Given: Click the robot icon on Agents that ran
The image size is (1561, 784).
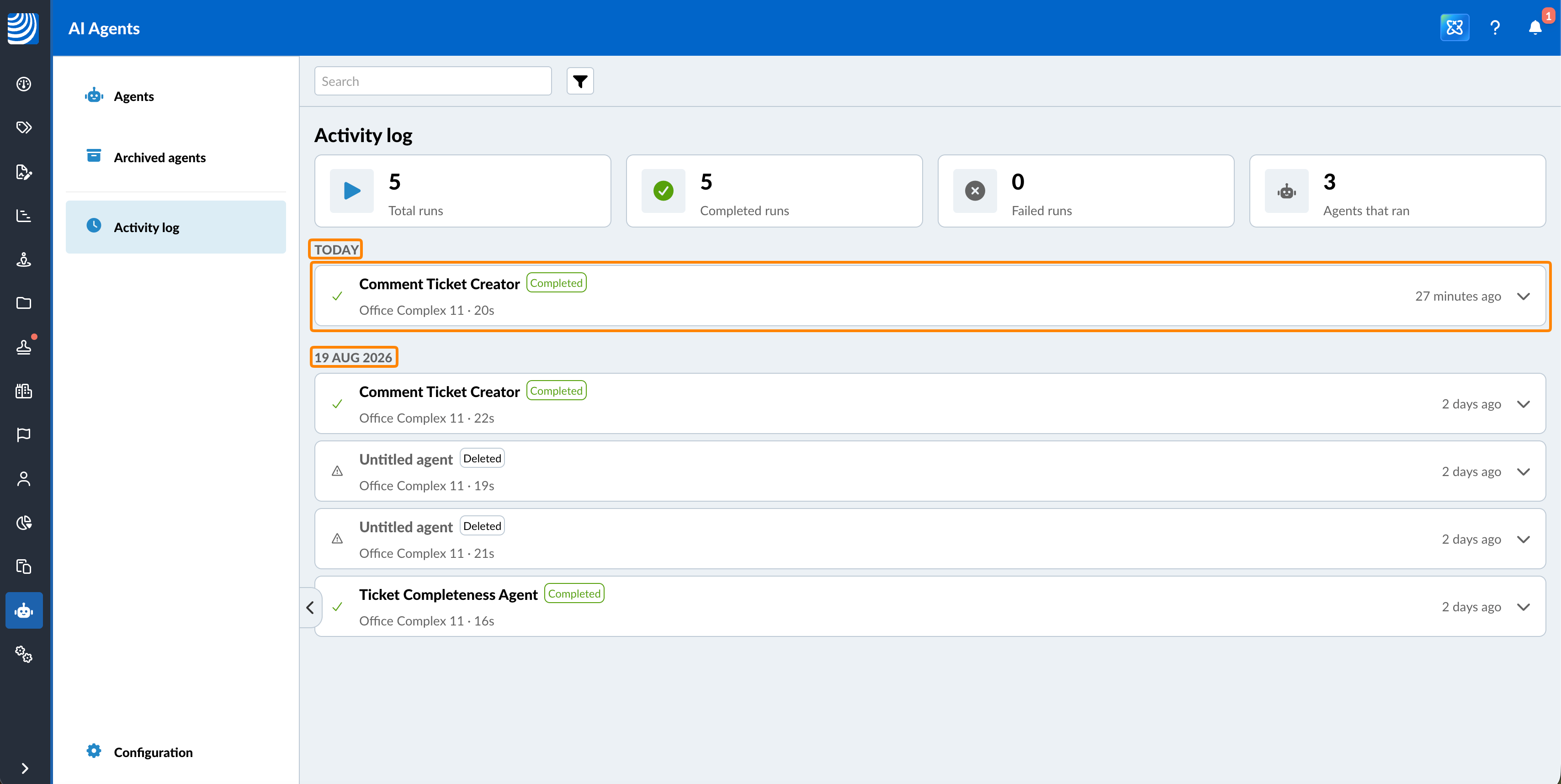Looking at the screenshot, I should tap(1286, 191).
